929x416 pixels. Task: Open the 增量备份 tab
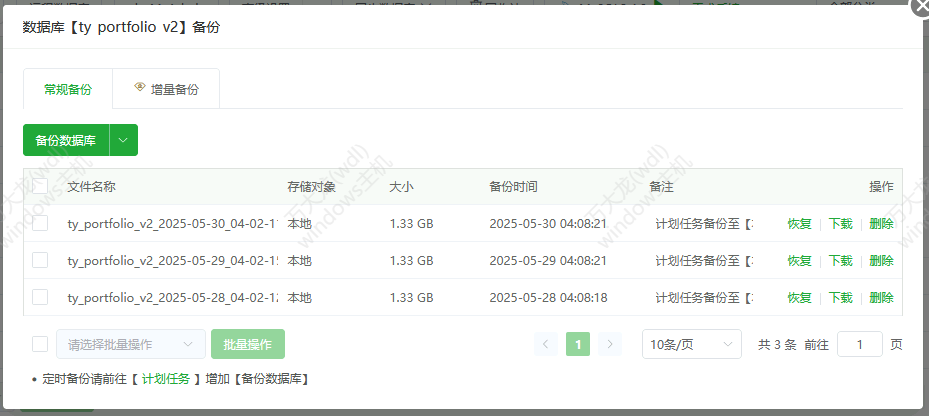[x=166, y=89]
